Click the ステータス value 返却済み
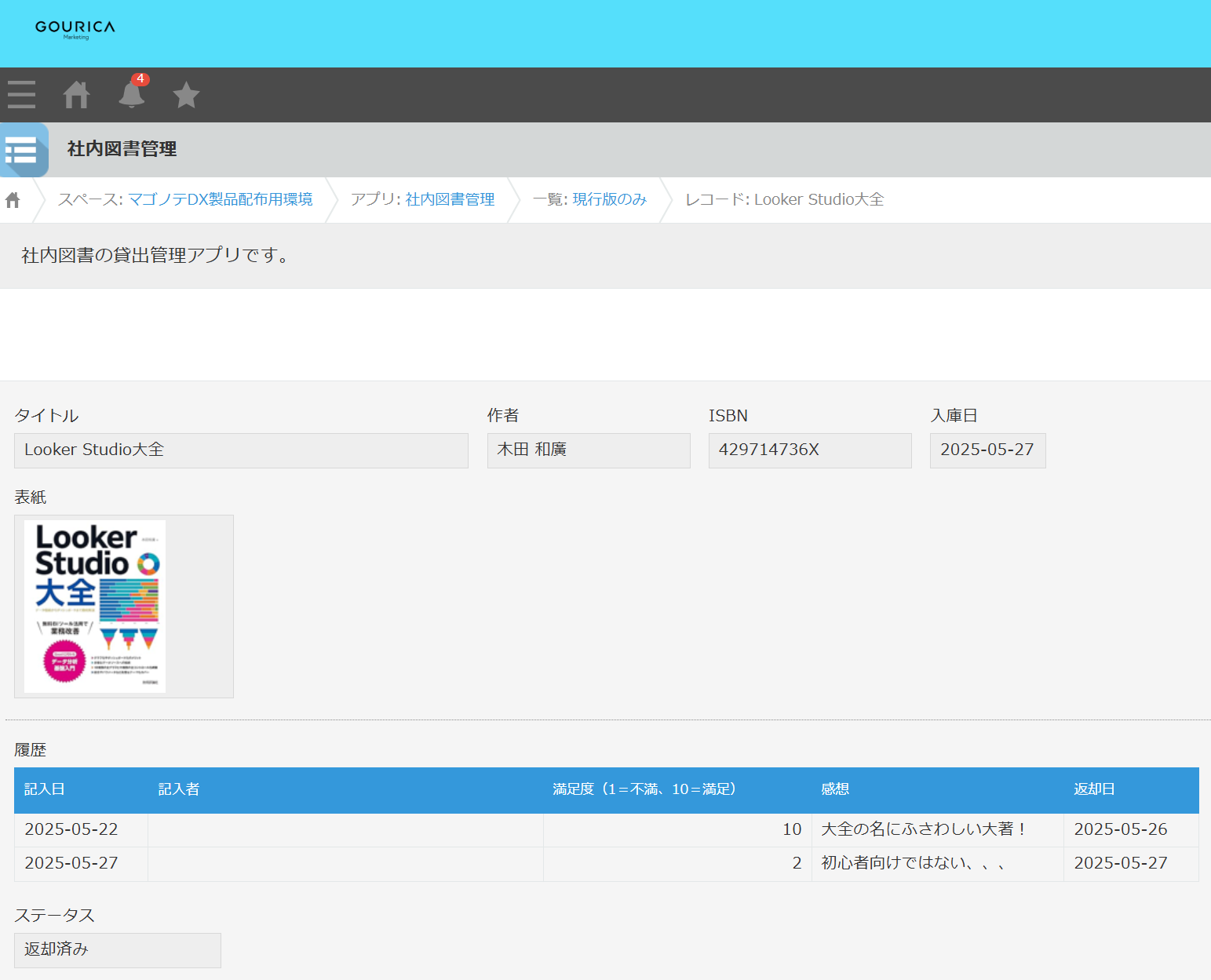The height and width of the screenshot is (980, 1211). (118, 950)
